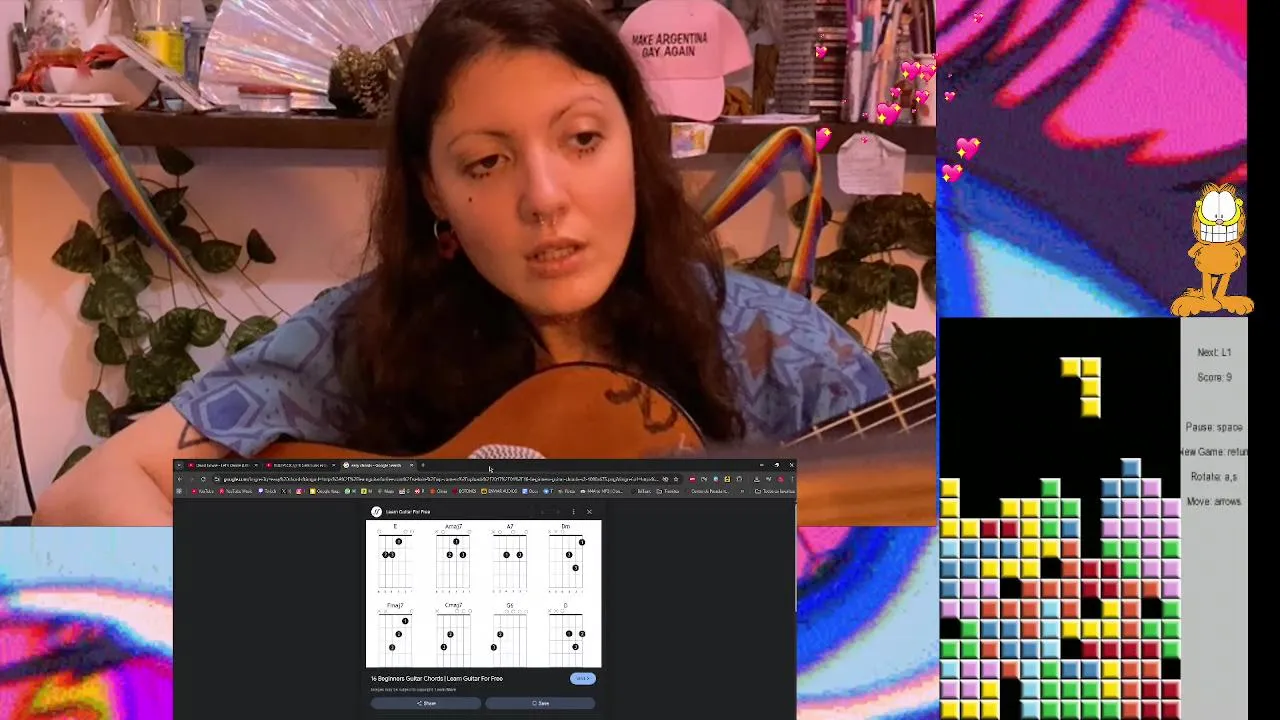The height and width of the screenshot is (720, 1280).
Task: Open the Google Keep bookmark
Action: click(324, 491)
